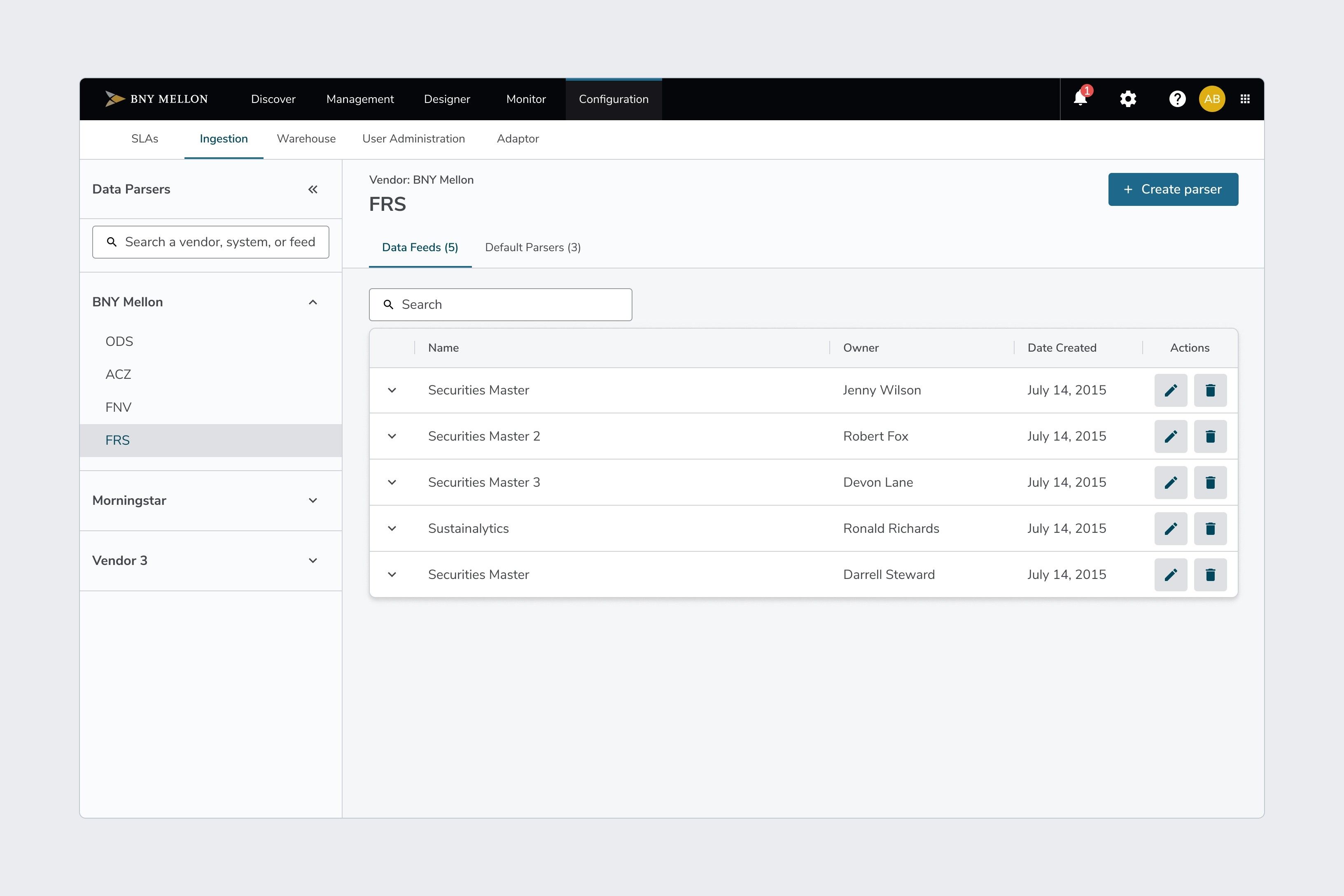The width and height of the screenshot is (1344, 896).
Task: Open the help question mark icon
Action: point(1177,99)
